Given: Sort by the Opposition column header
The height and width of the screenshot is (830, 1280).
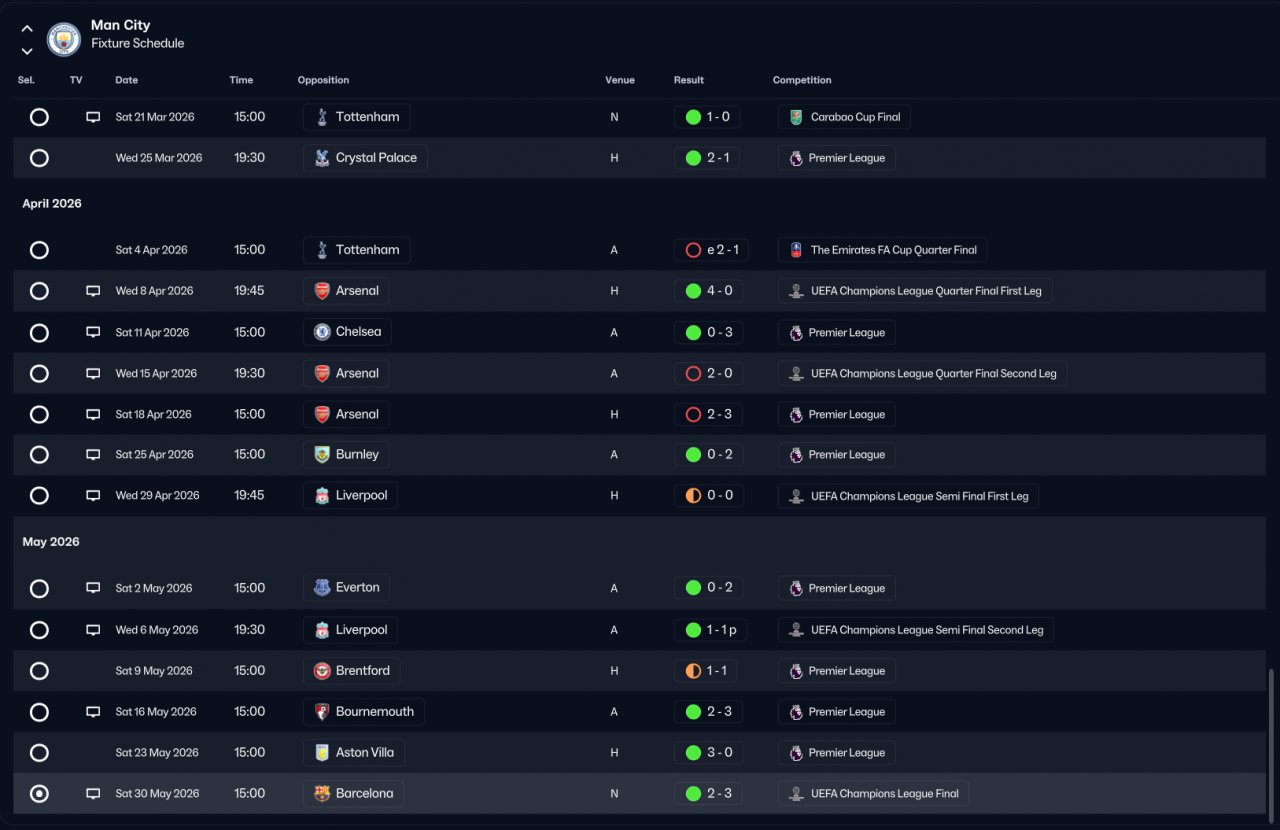Looking at the screenshot, I should pos(323,80).
